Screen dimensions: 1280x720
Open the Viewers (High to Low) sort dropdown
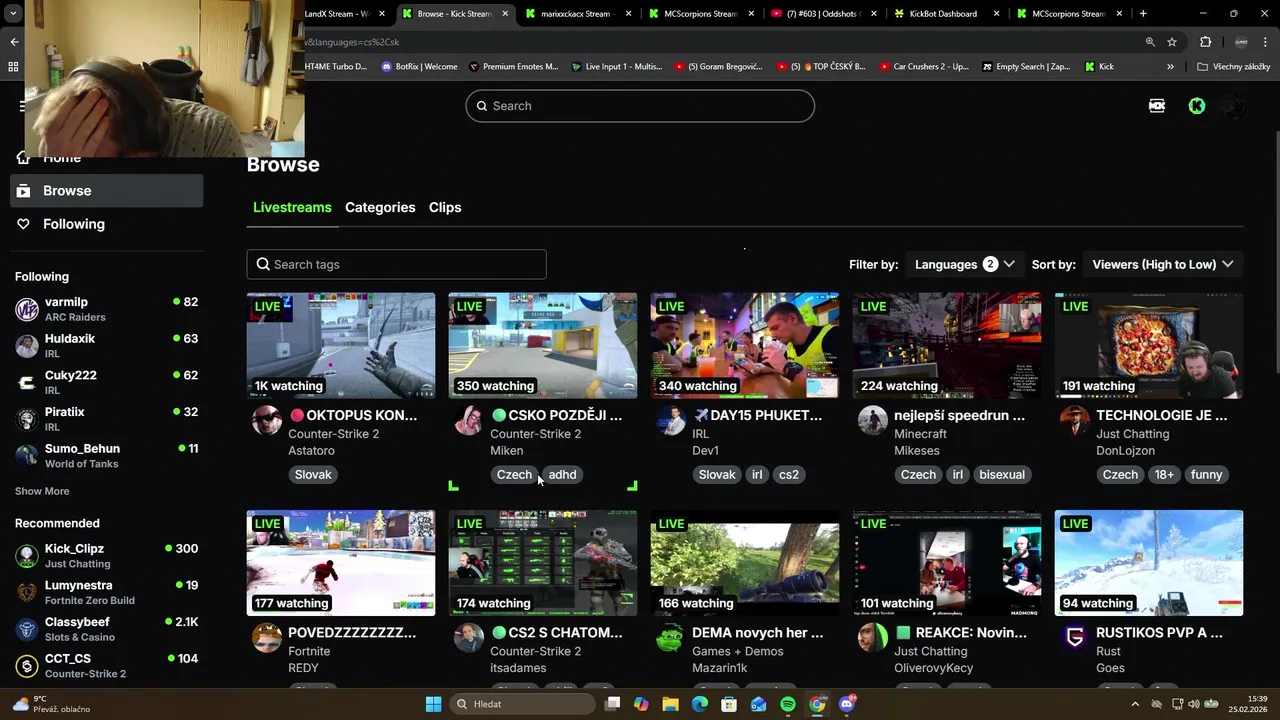tap(1163, 264)
